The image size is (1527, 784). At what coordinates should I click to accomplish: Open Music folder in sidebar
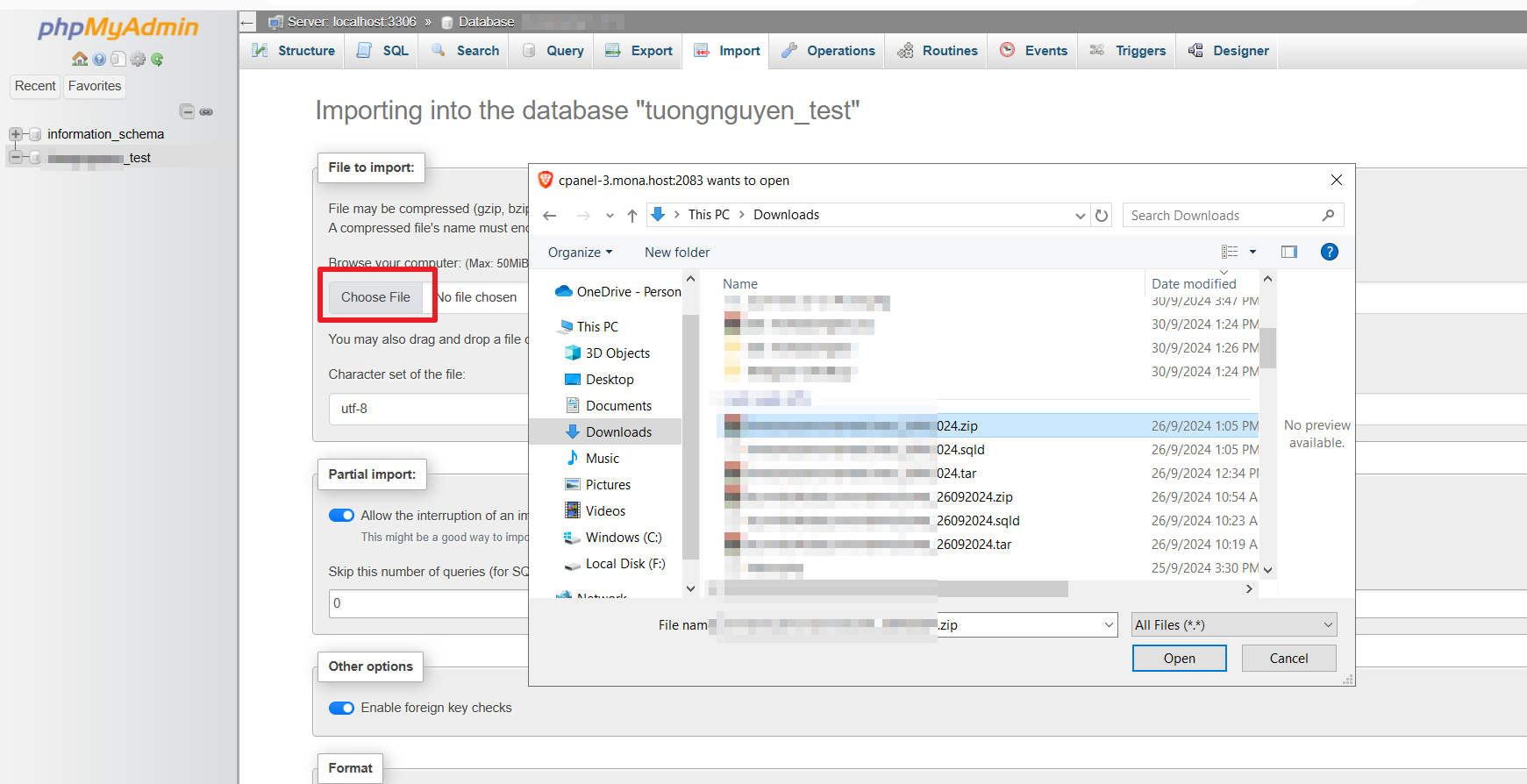click(592, 459)
